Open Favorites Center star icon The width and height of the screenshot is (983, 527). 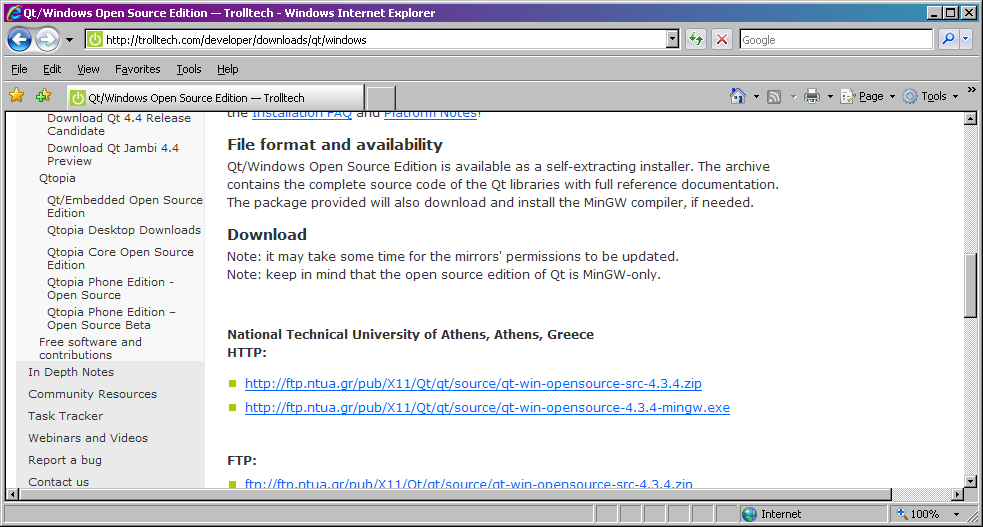coord(17,96)
